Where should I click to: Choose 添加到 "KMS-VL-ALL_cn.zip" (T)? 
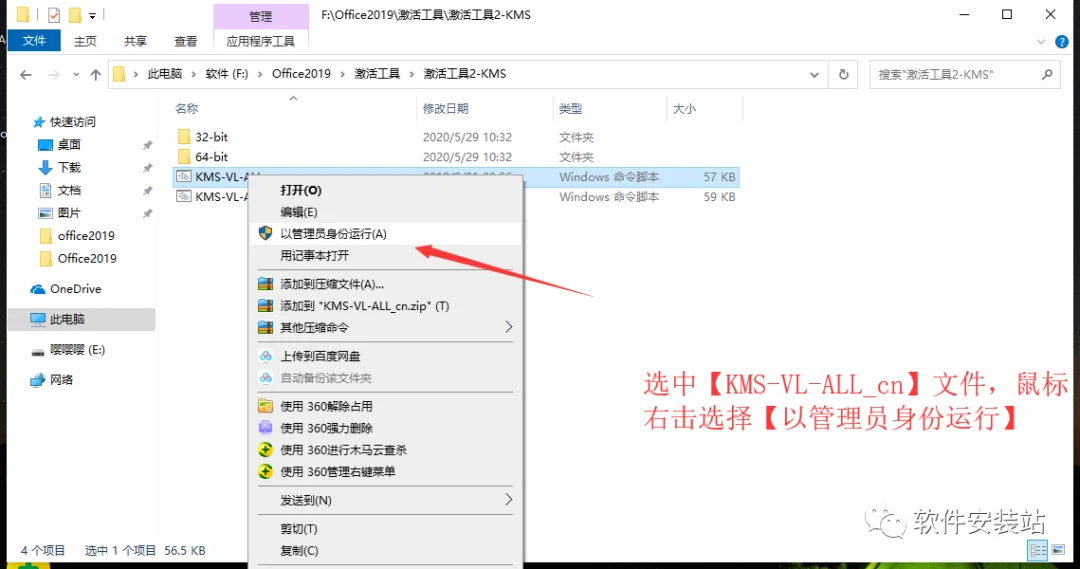point(385,306)
